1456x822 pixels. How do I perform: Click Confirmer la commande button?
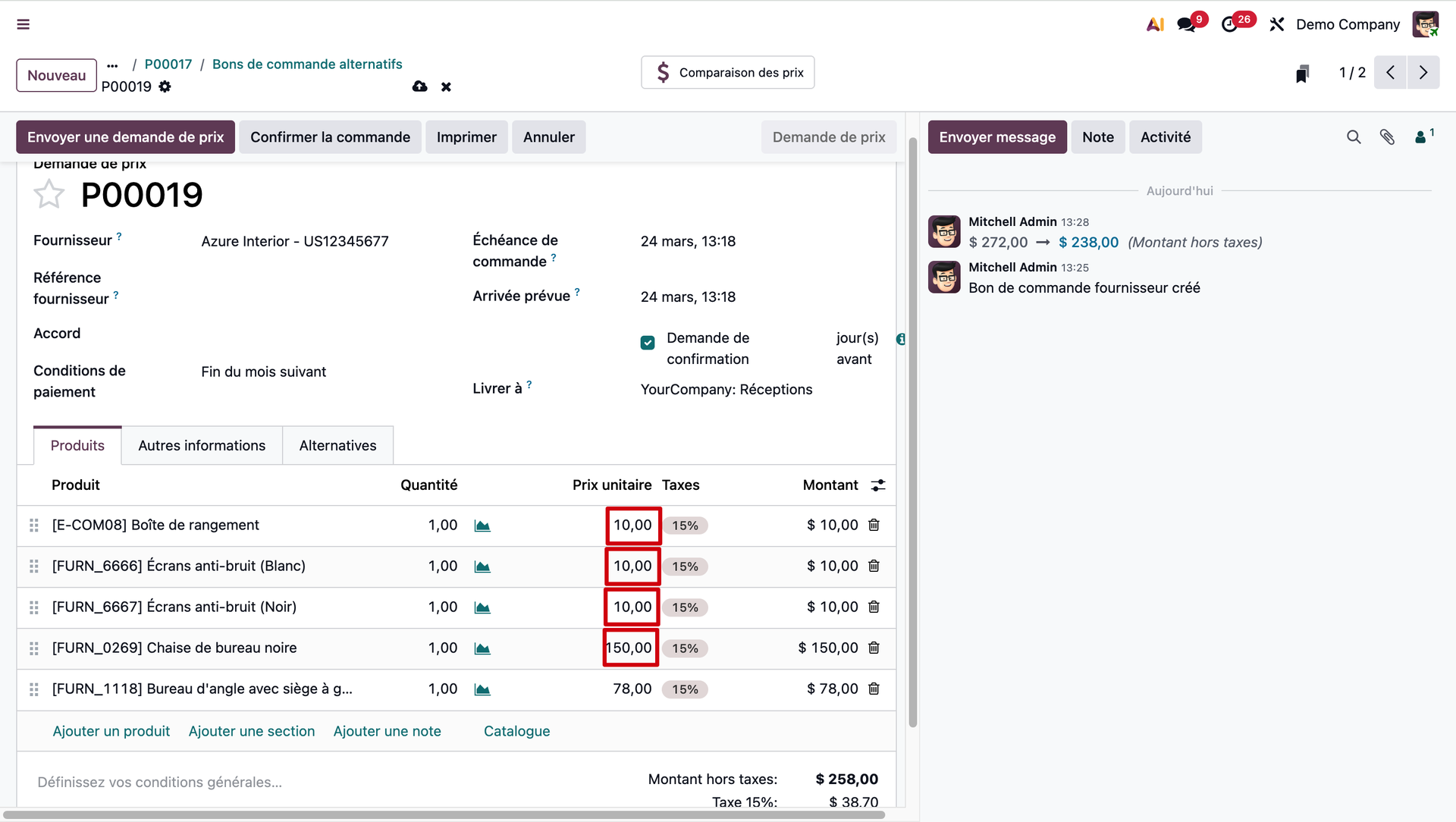point(330,137)
